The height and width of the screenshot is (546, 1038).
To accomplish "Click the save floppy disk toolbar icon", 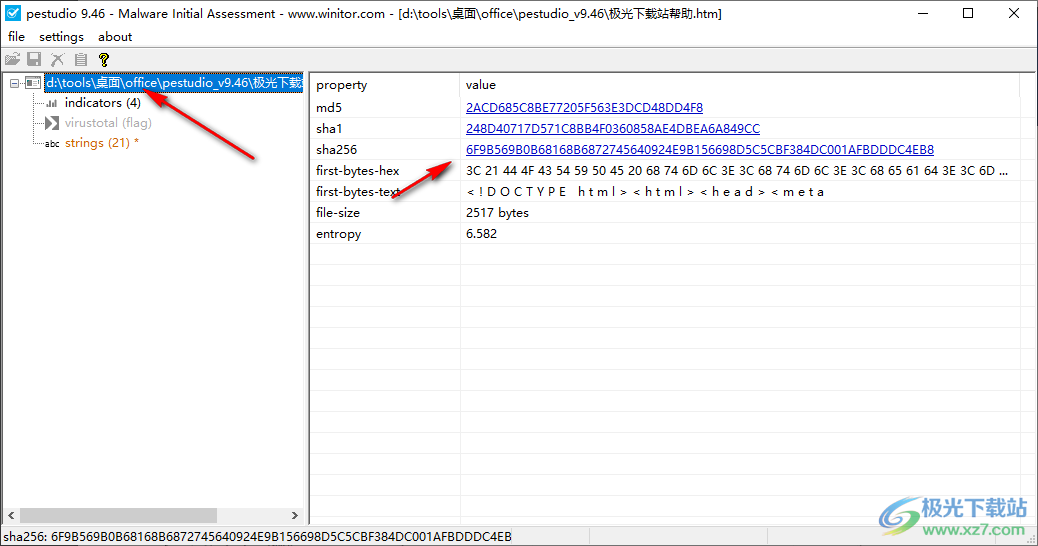I will click(x=34, y=59).
